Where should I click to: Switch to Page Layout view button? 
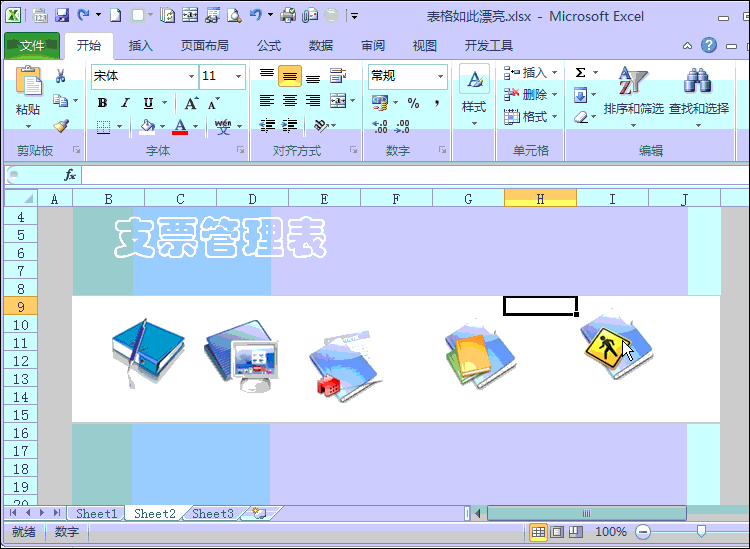[557, 532]
